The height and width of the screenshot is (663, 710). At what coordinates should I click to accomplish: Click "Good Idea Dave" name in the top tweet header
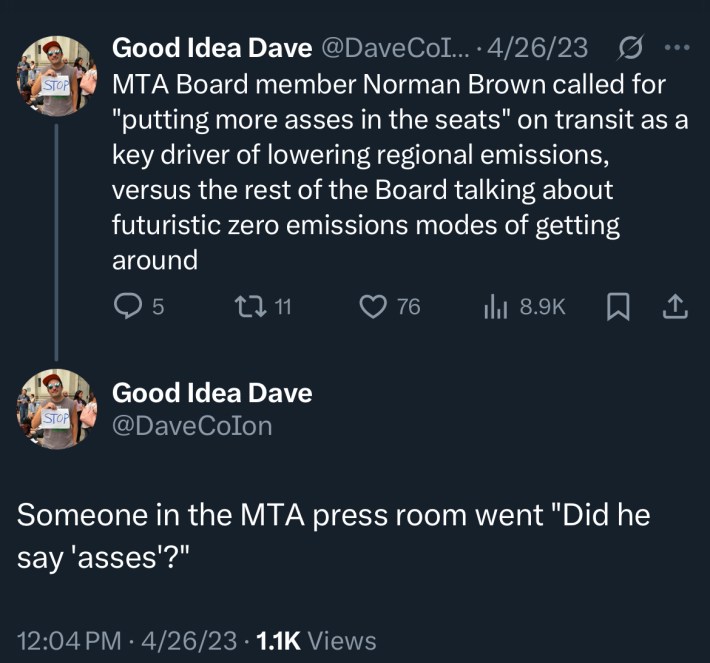point(213,47)
